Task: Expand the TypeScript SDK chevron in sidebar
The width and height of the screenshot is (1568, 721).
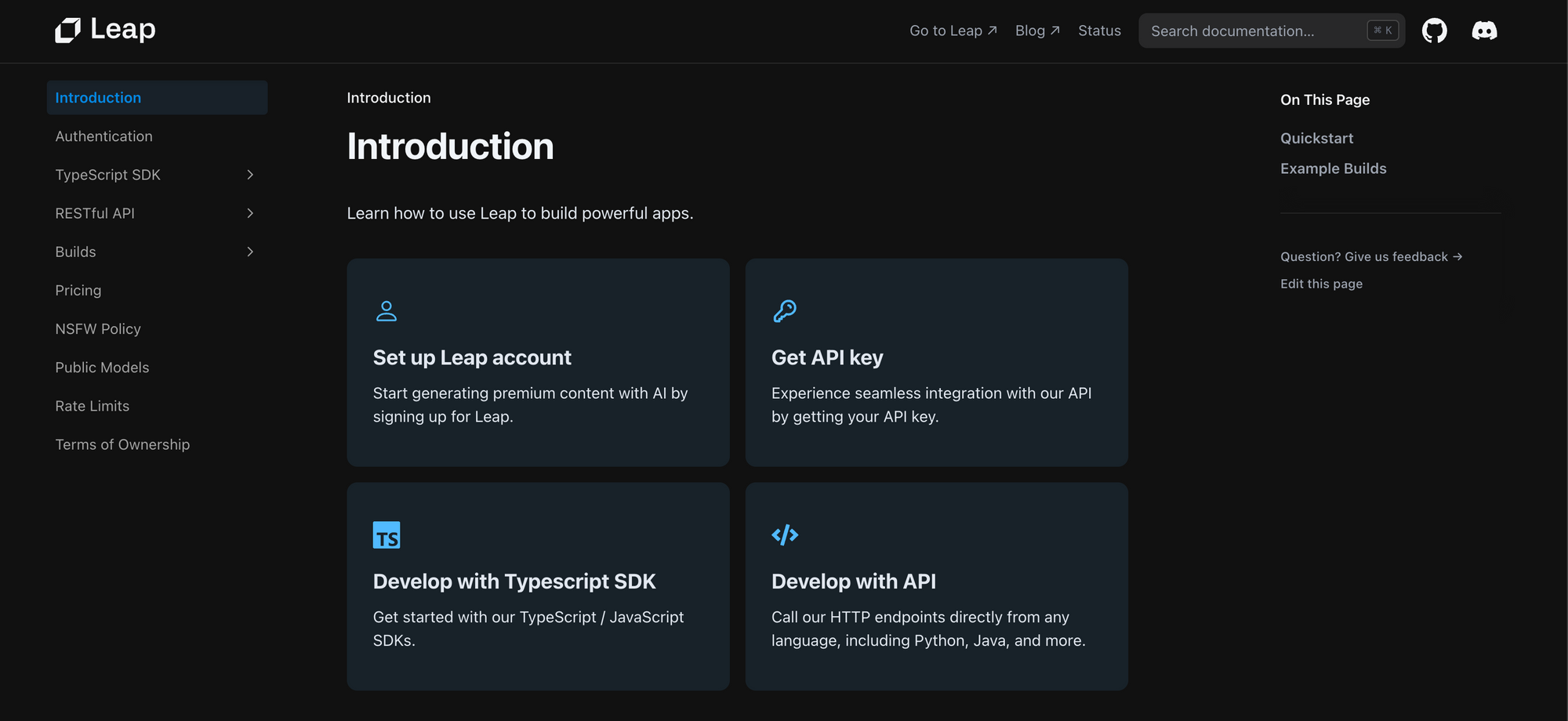Action: 250,175
